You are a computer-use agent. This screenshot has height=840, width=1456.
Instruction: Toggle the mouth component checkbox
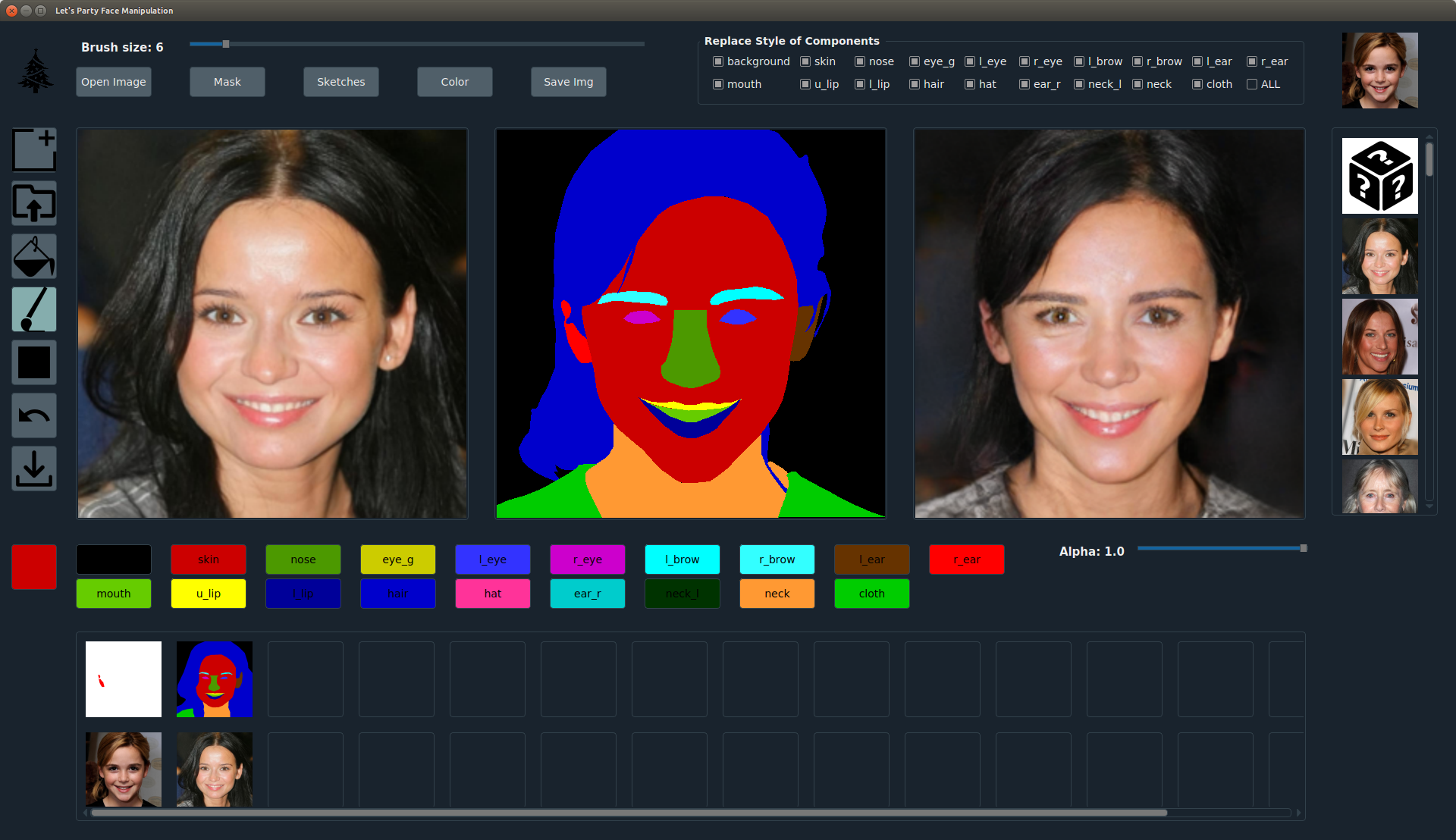[718, 84]
